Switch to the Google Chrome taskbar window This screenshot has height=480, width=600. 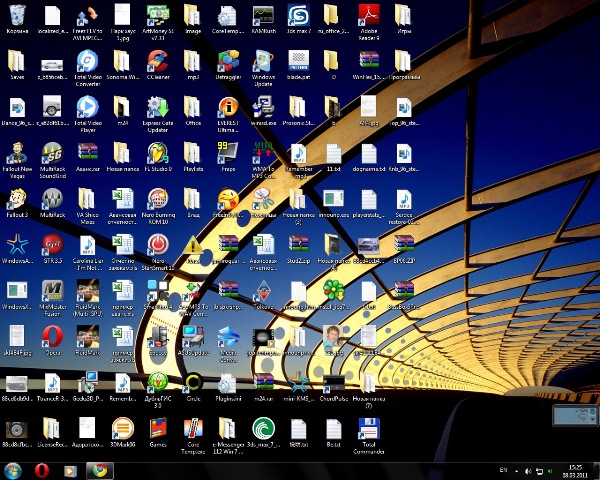[99, 471]
